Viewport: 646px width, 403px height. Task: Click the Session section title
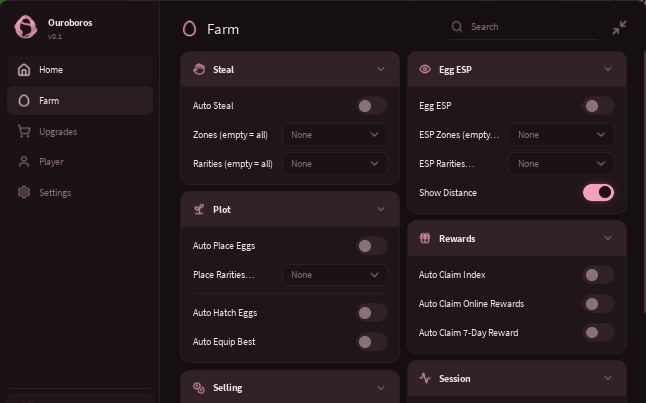[454, 379]
